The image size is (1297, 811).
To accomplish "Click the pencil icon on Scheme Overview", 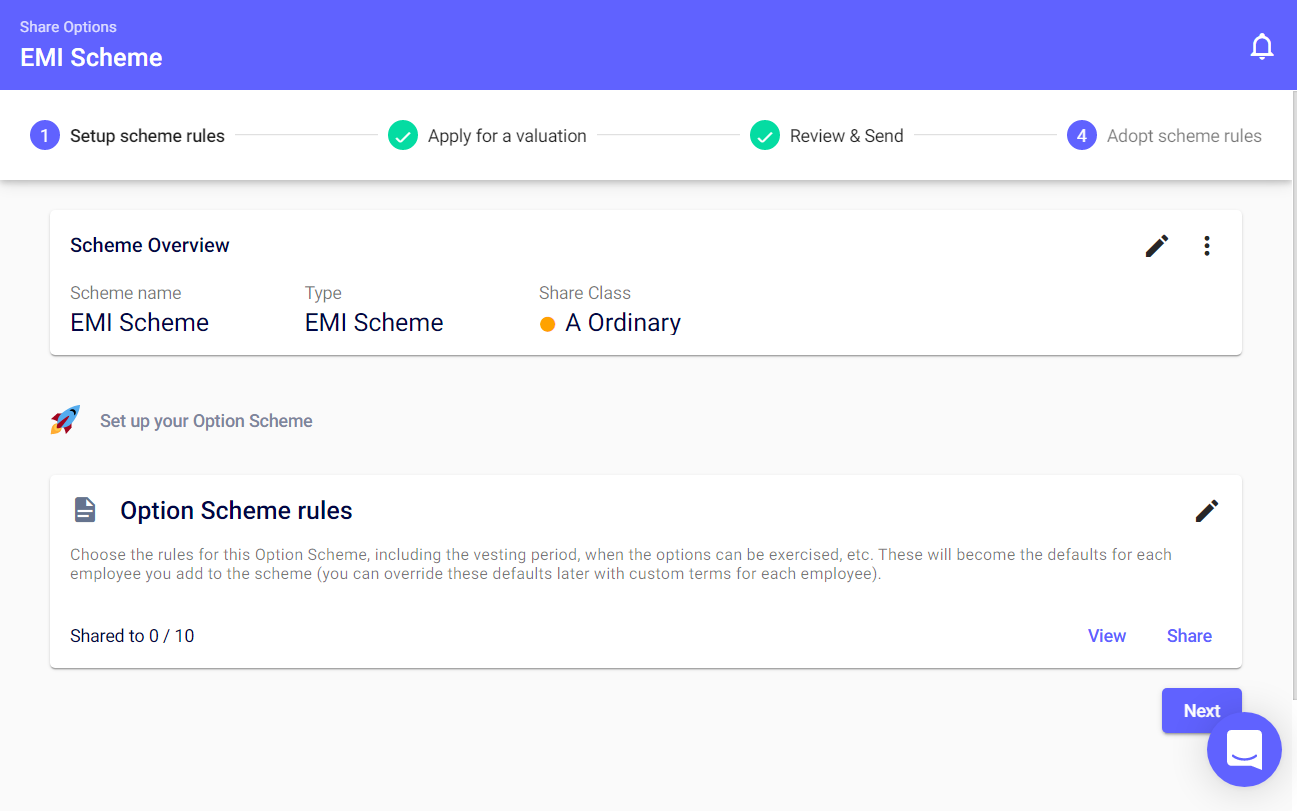I will tap(1157, 245).
